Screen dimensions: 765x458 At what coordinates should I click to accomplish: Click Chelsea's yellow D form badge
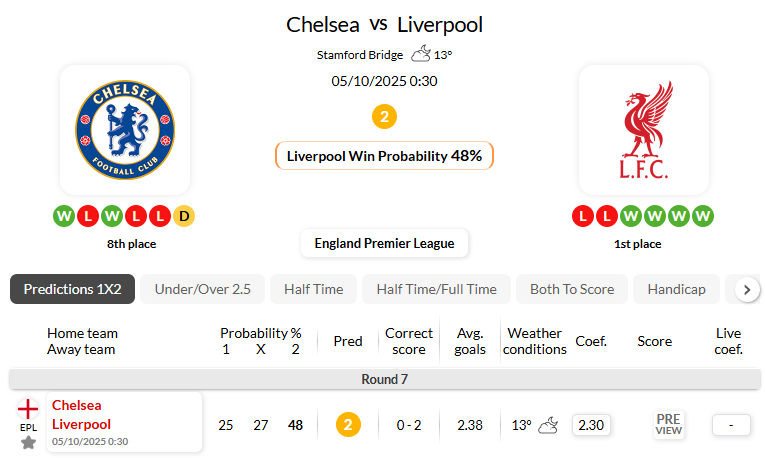coord(184,215)
